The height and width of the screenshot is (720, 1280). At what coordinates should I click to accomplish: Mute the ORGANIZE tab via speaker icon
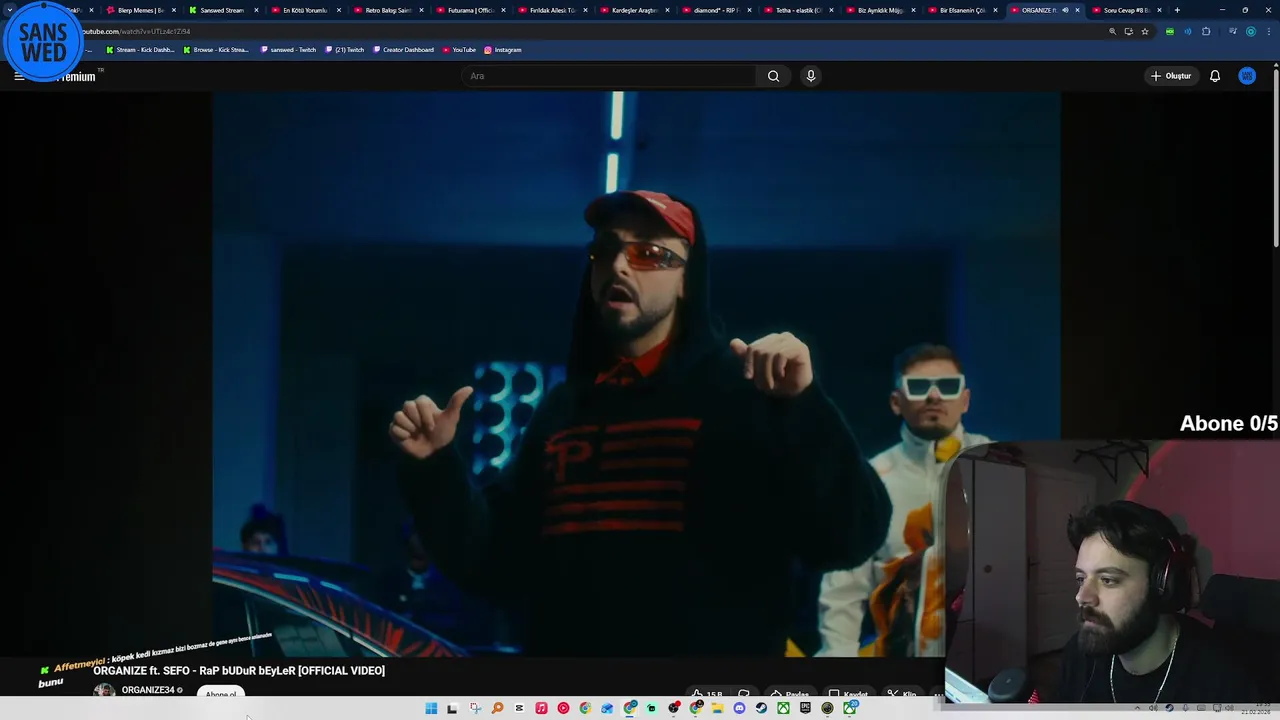[x=1065, y=10]
